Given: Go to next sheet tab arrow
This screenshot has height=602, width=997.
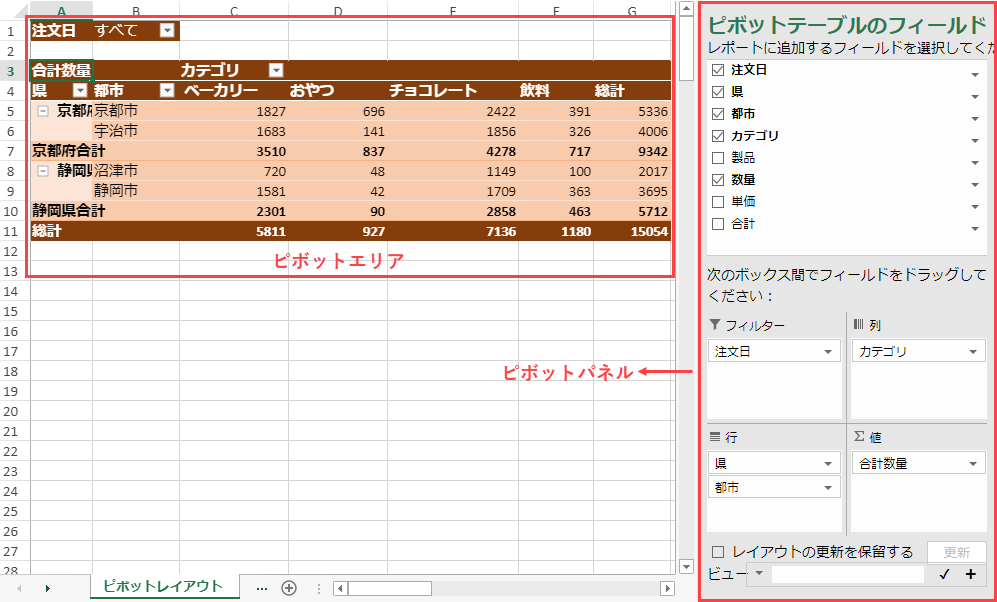Looking at the screenshot, I should (x=48, y=588).
